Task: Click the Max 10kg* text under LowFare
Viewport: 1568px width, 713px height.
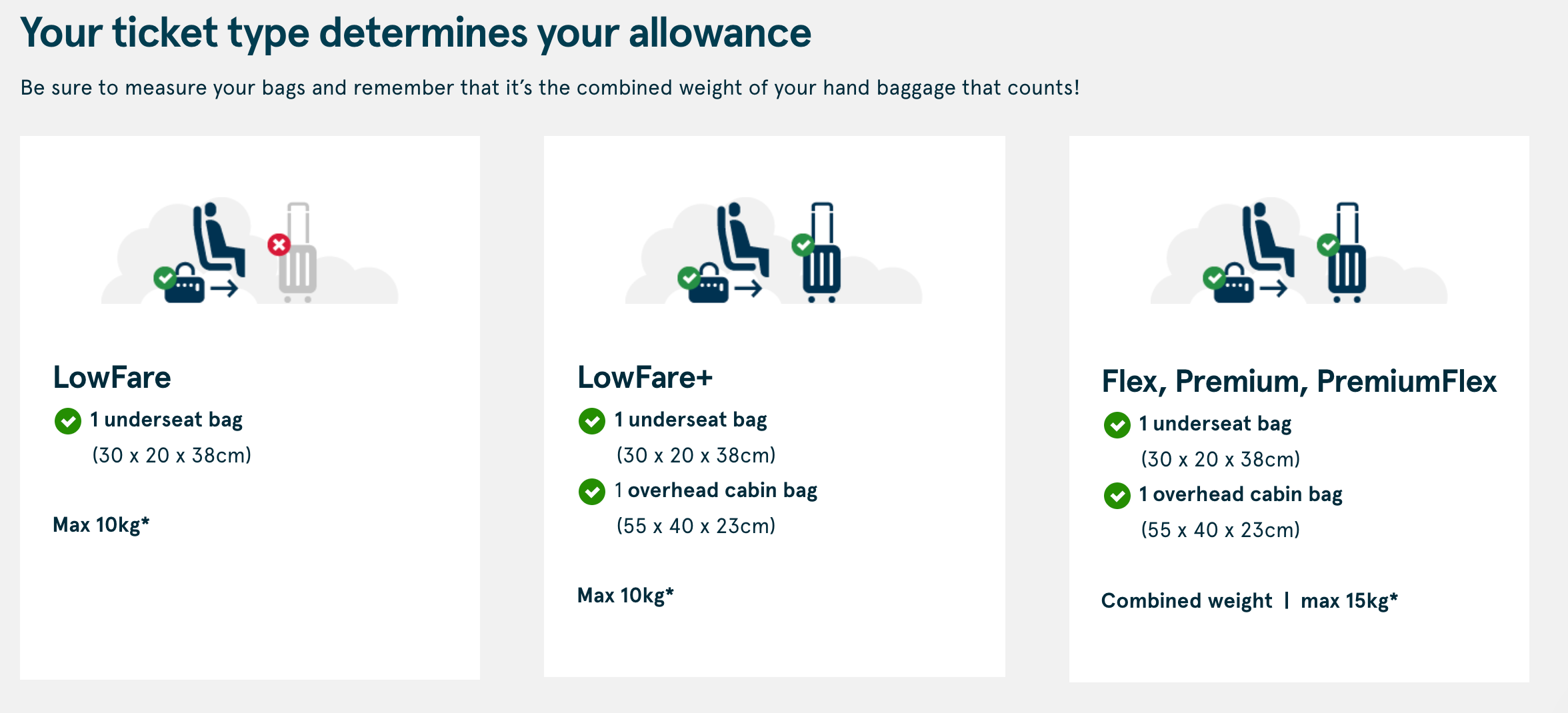Action: pos(101,525)
